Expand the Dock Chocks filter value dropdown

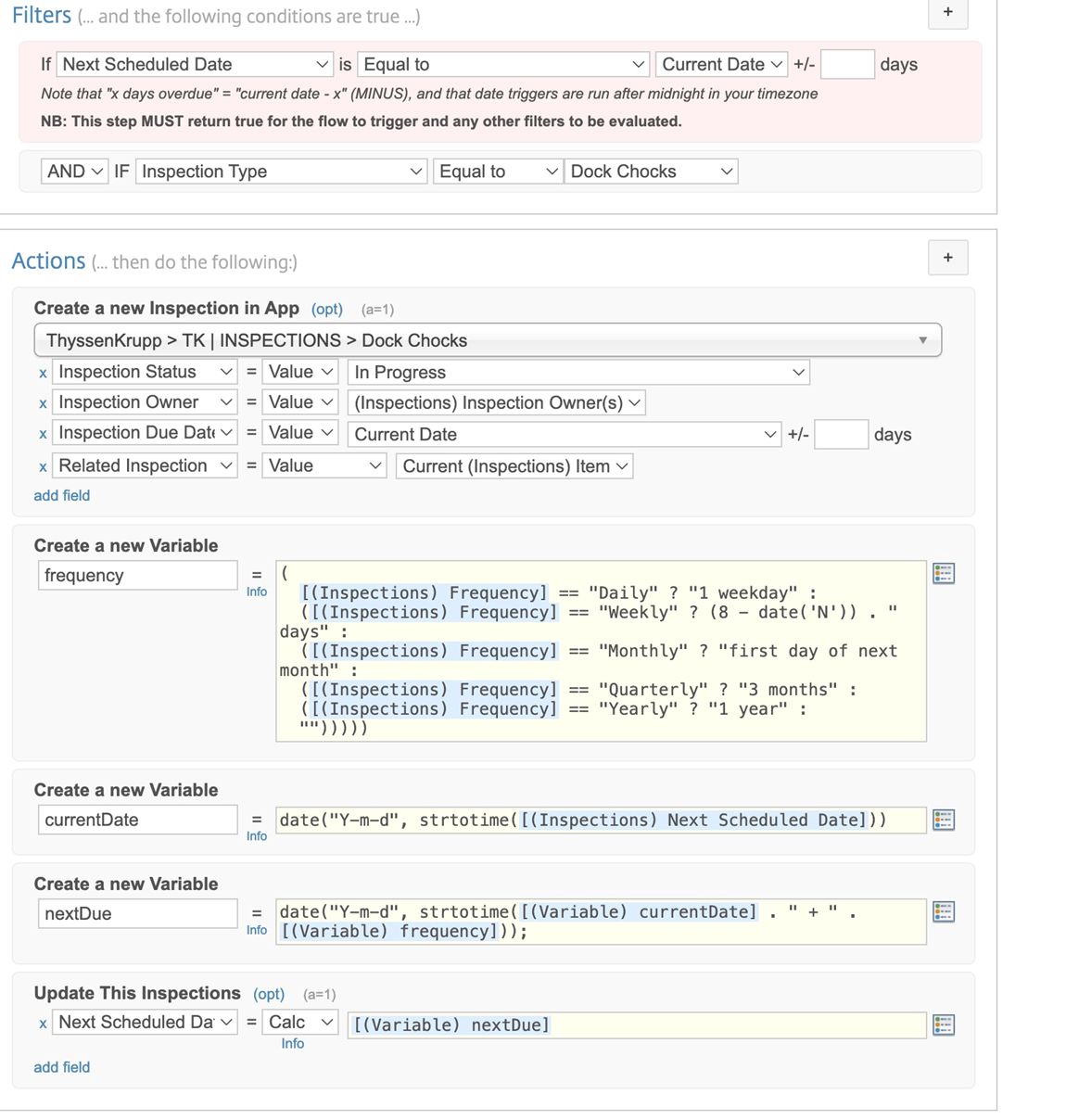click(x=651, y=172)
